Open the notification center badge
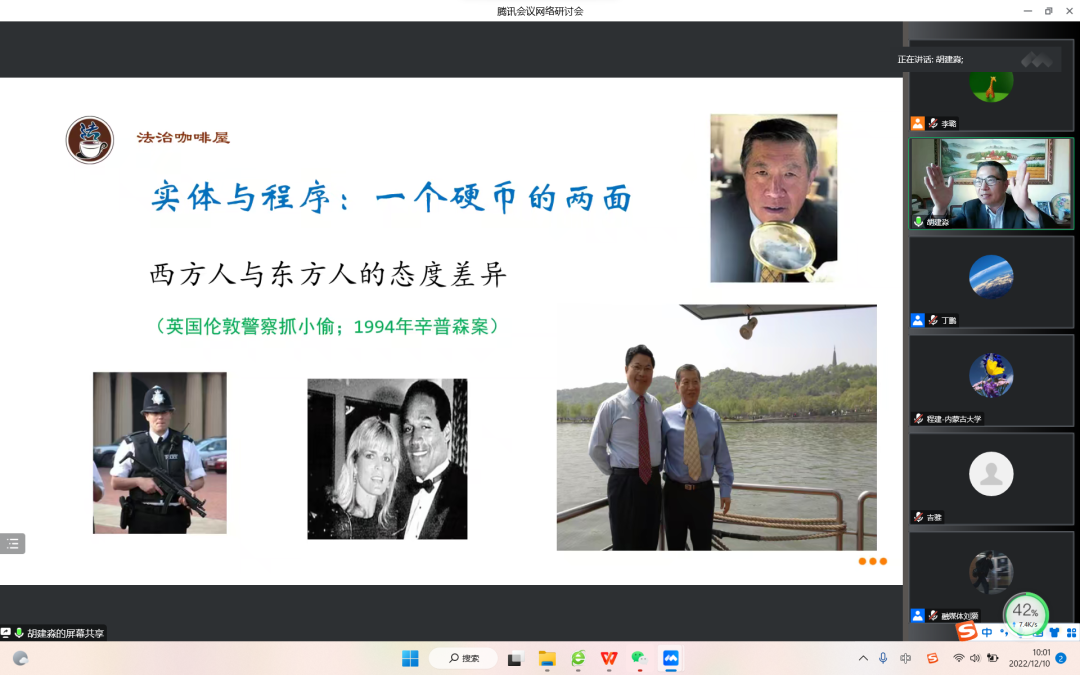This screenshot has height=675, width=1080. click(1061, 658)
